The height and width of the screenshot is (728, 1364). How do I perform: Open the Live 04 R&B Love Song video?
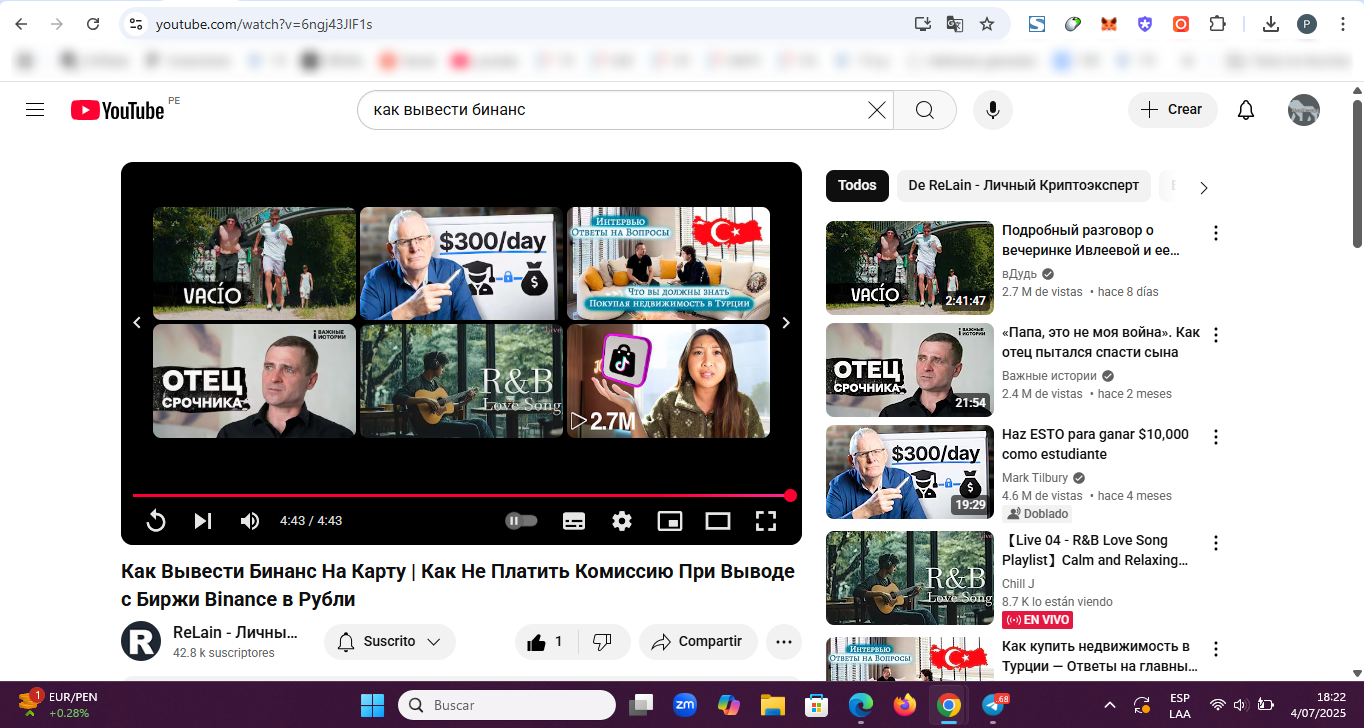(x=1095, y=550)
